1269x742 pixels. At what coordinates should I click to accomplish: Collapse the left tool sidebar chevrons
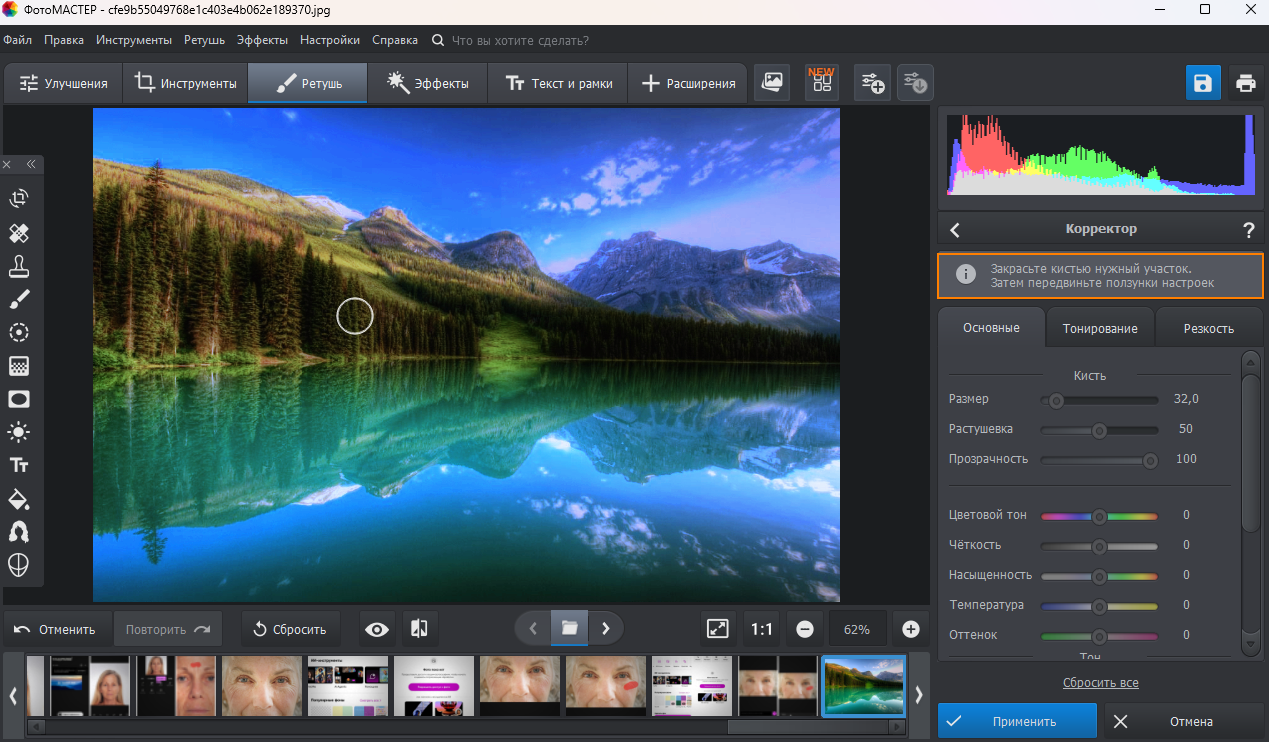tap(31, 164)
